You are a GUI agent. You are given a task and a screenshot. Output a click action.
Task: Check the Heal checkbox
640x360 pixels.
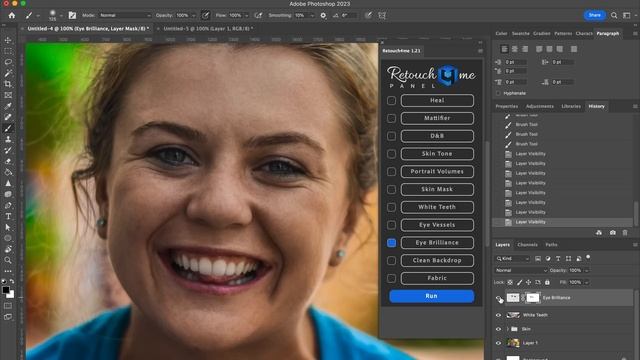click(391, 100)
